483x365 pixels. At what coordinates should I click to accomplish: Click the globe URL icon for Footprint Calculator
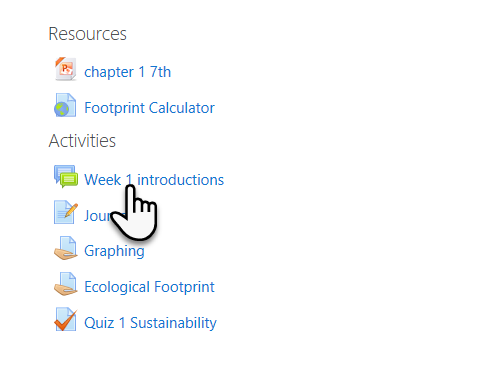tap(65, 105)
